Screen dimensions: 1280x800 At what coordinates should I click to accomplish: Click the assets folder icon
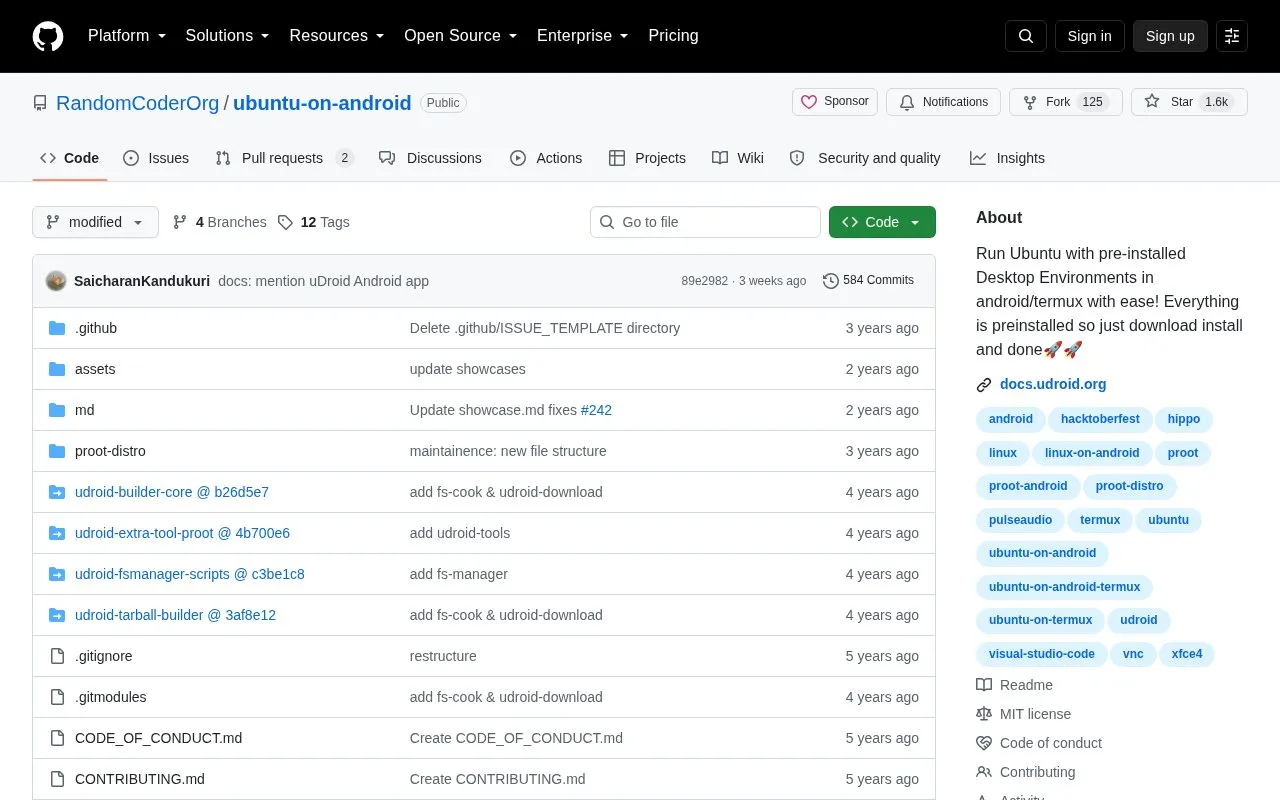tap(57, 369)
